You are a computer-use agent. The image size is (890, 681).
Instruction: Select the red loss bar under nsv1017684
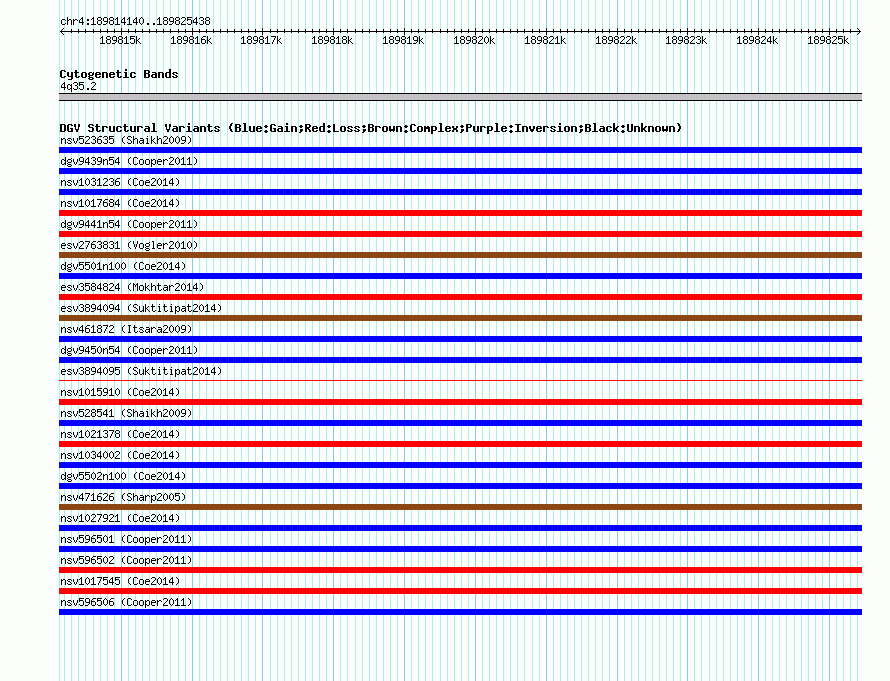[460, 213]
